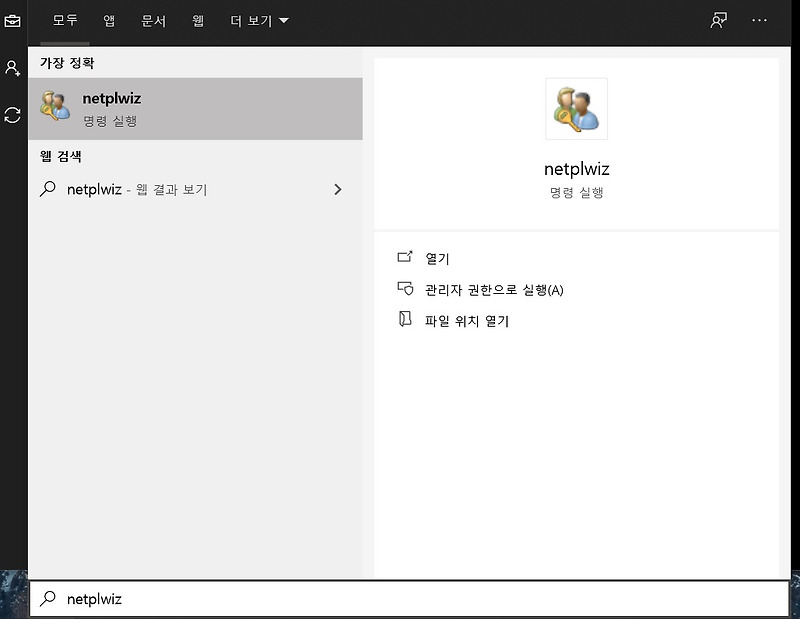Click the netplwiz search input field

[409, 598]
